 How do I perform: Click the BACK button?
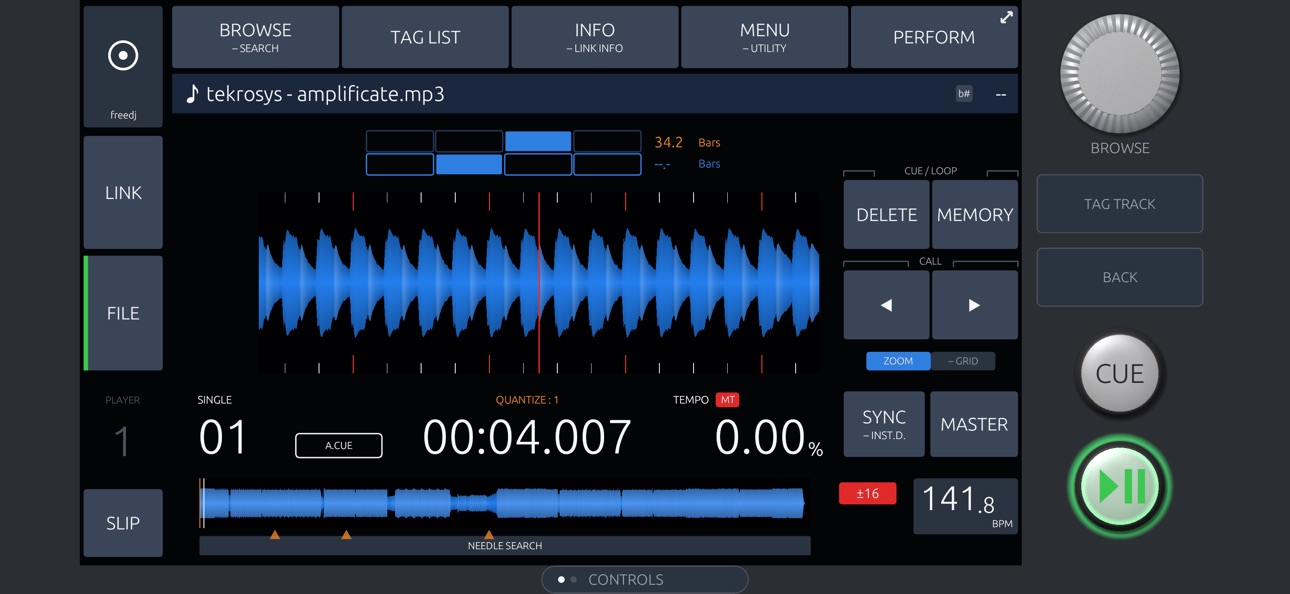pyautogui.click(x=1120, y=277)
